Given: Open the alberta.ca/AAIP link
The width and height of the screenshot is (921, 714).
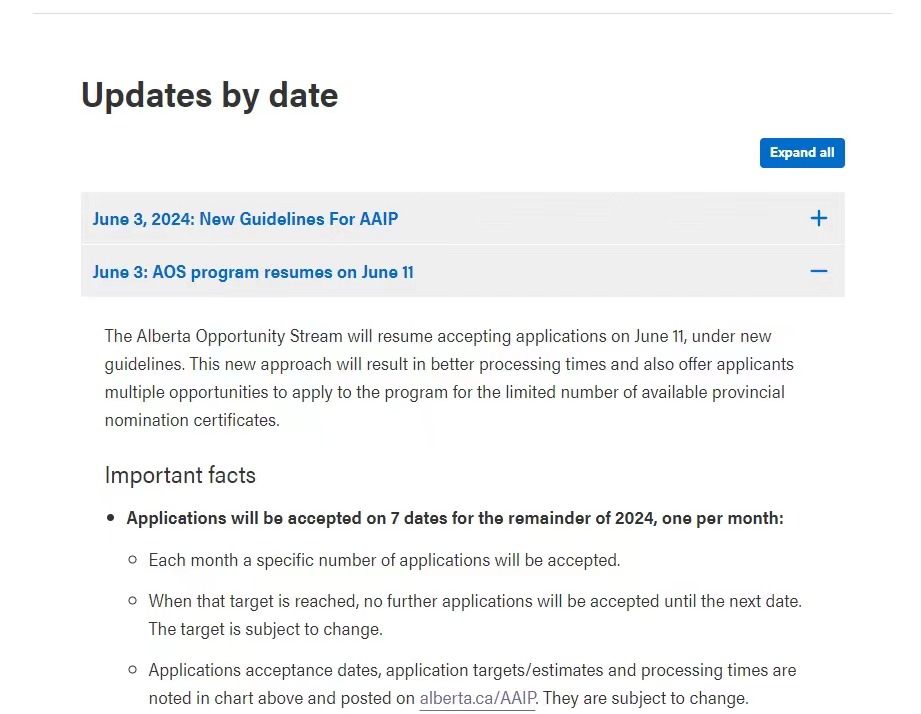Looking at the screenshot, I should (477, 698).
